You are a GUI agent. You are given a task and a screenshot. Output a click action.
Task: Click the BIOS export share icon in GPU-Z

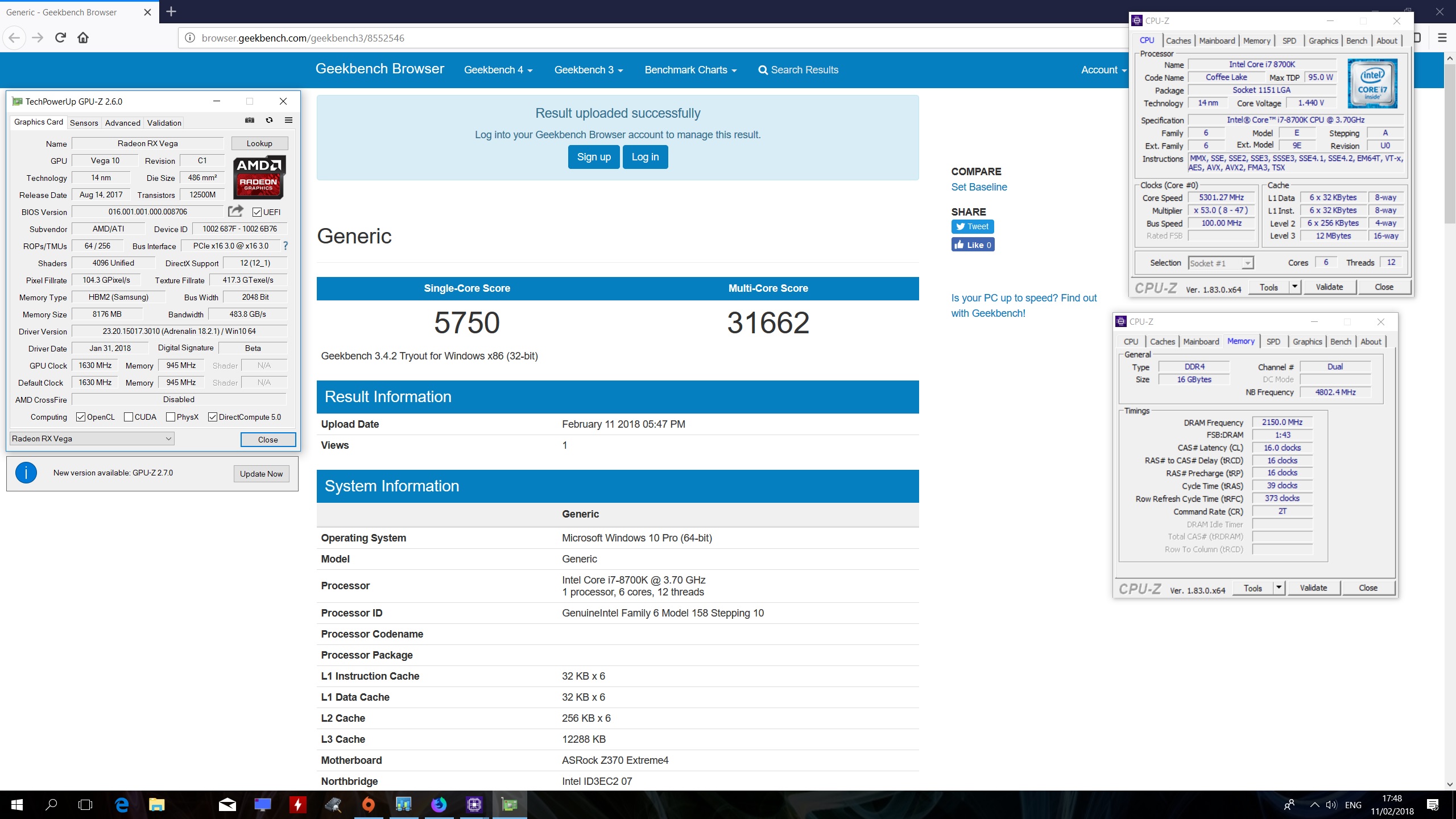click(235, 211)
